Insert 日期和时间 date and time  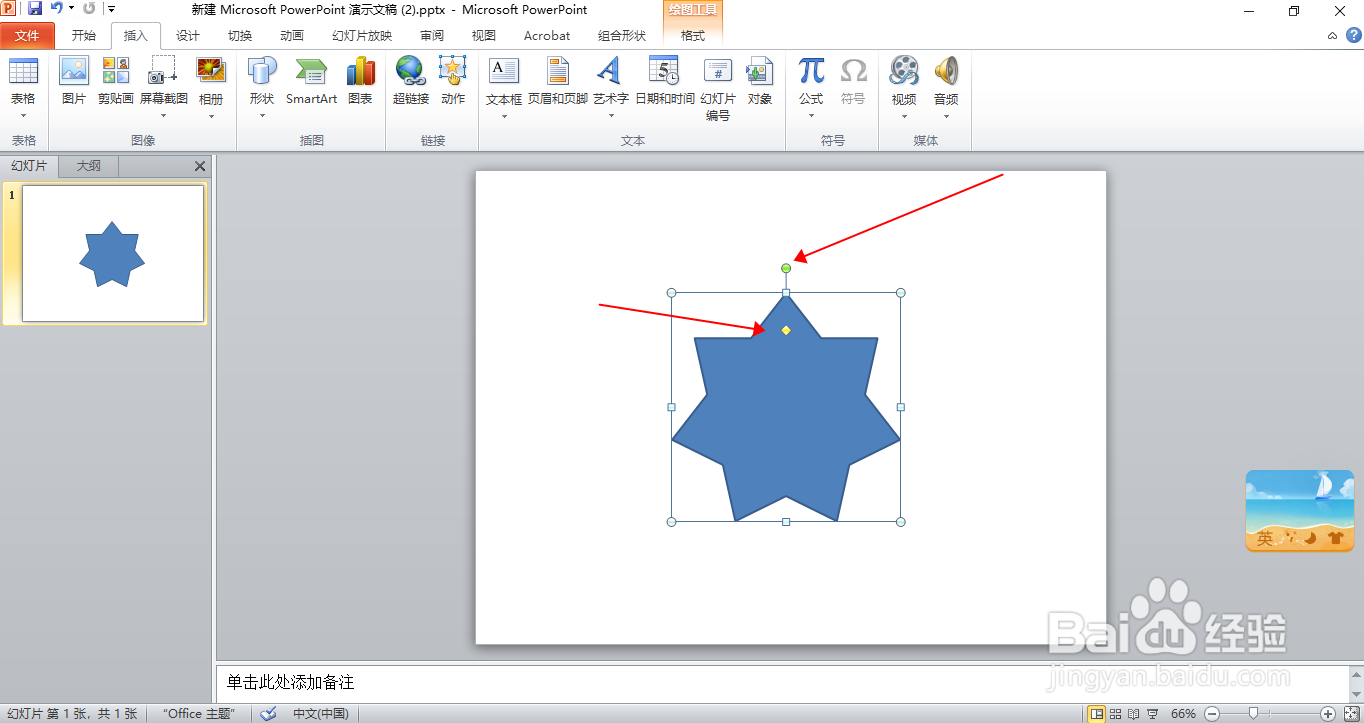(x=664, y=72)
